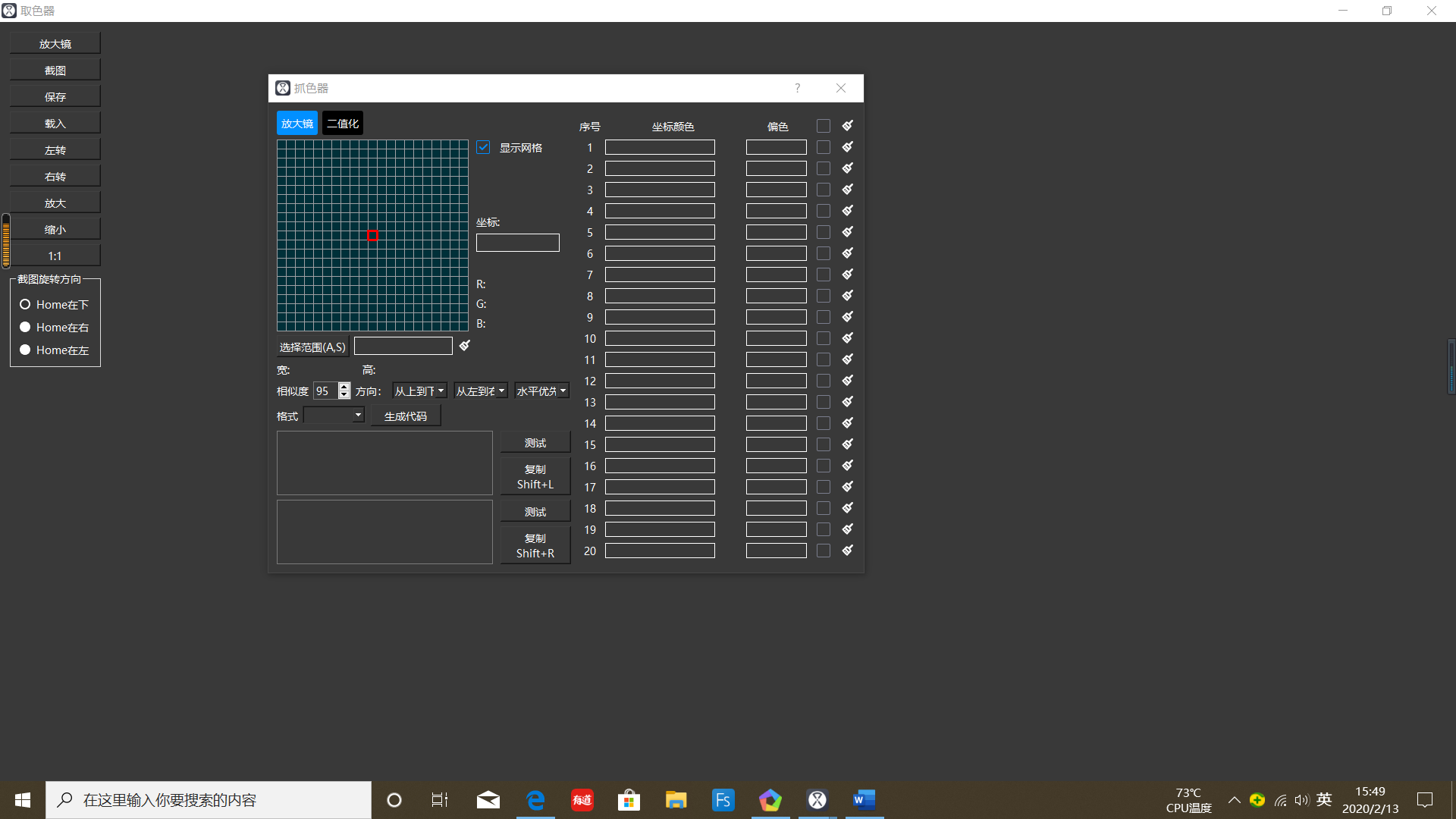1456x819 pixels.
Task: Click the 生成代码 button
Action: 406,416
